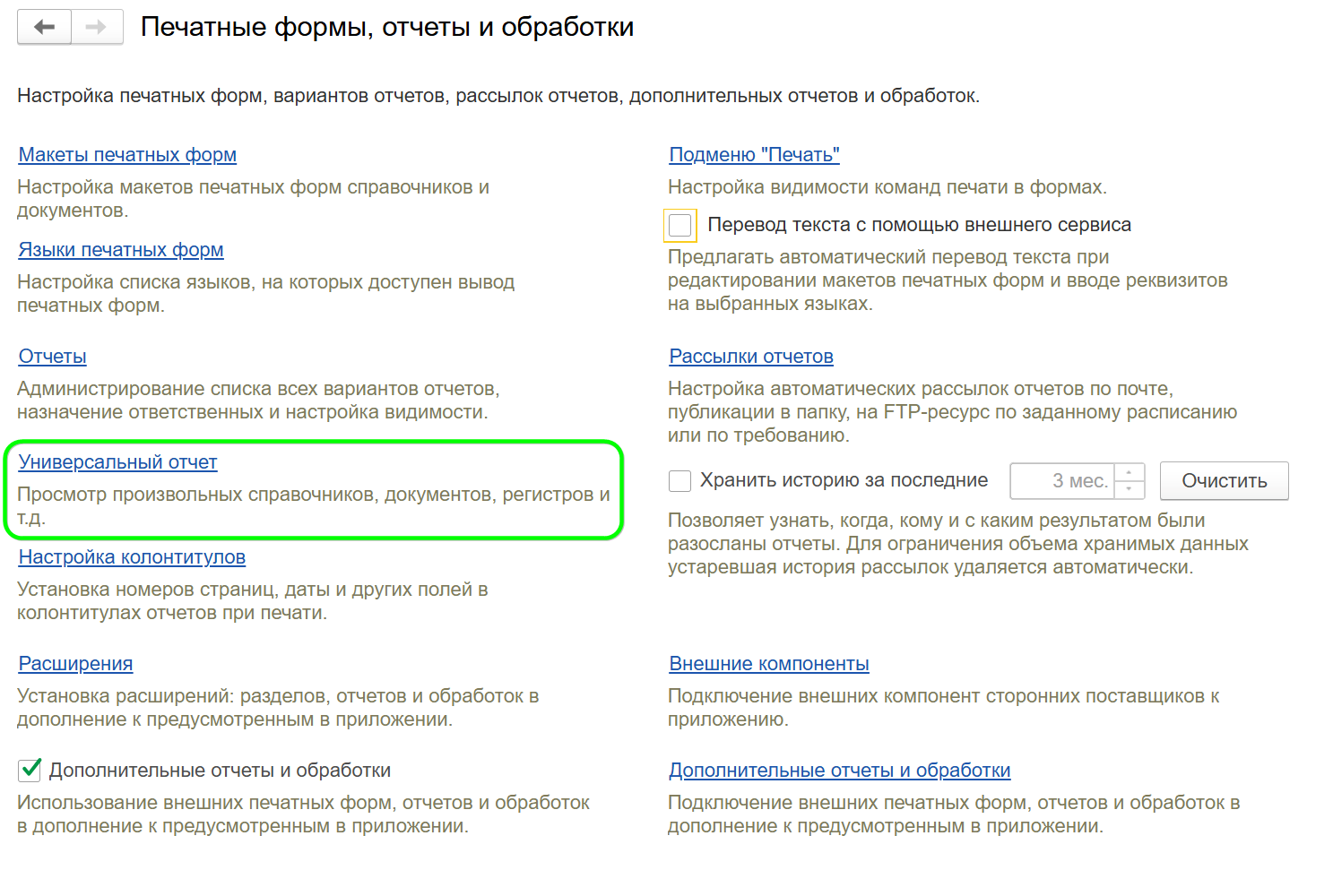Open the Дополнительные отчеты и обработки link
This screenshot has height=896, width=1333.
click(838, 770)
